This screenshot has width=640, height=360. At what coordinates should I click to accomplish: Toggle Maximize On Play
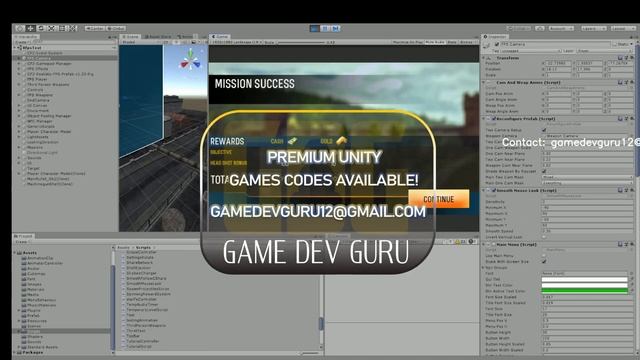408,42
